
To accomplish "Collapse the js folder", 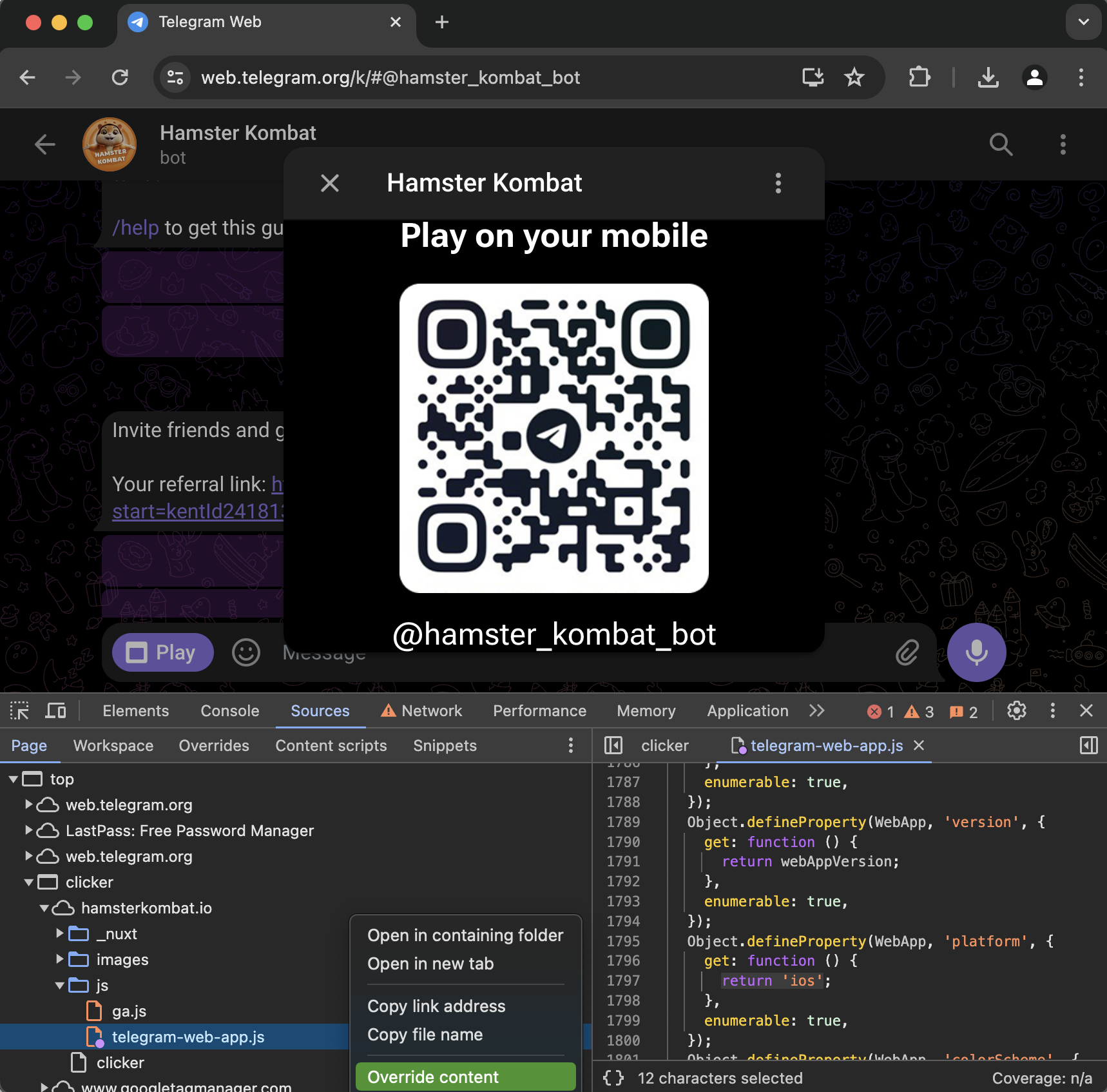I will click(60, 986).
